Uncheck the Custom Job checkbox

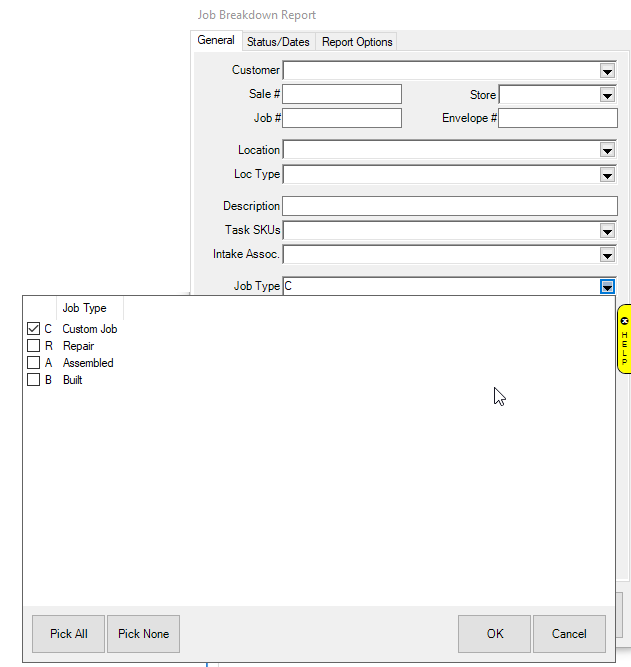coord(33,329)
